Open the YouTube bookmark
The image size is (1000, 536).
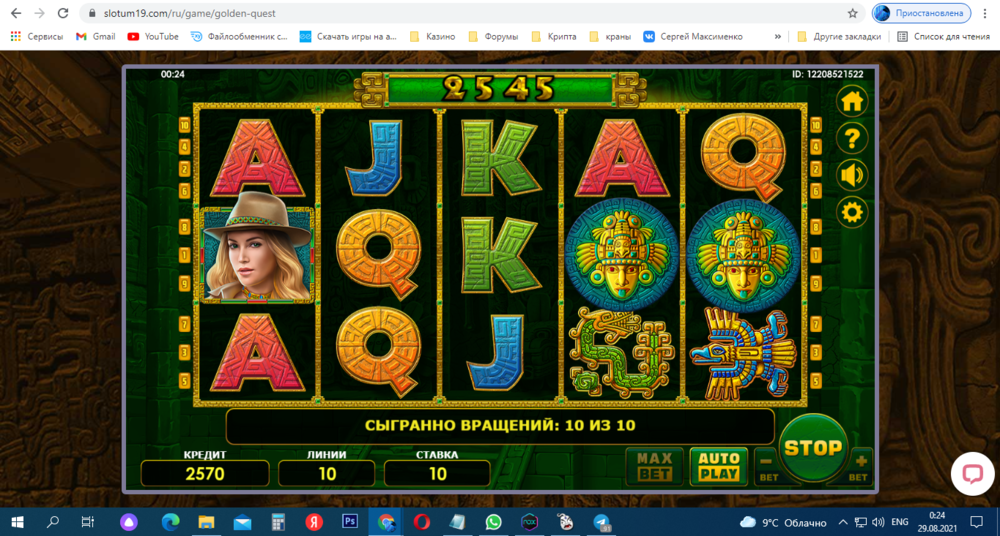(x=153, y=37)
